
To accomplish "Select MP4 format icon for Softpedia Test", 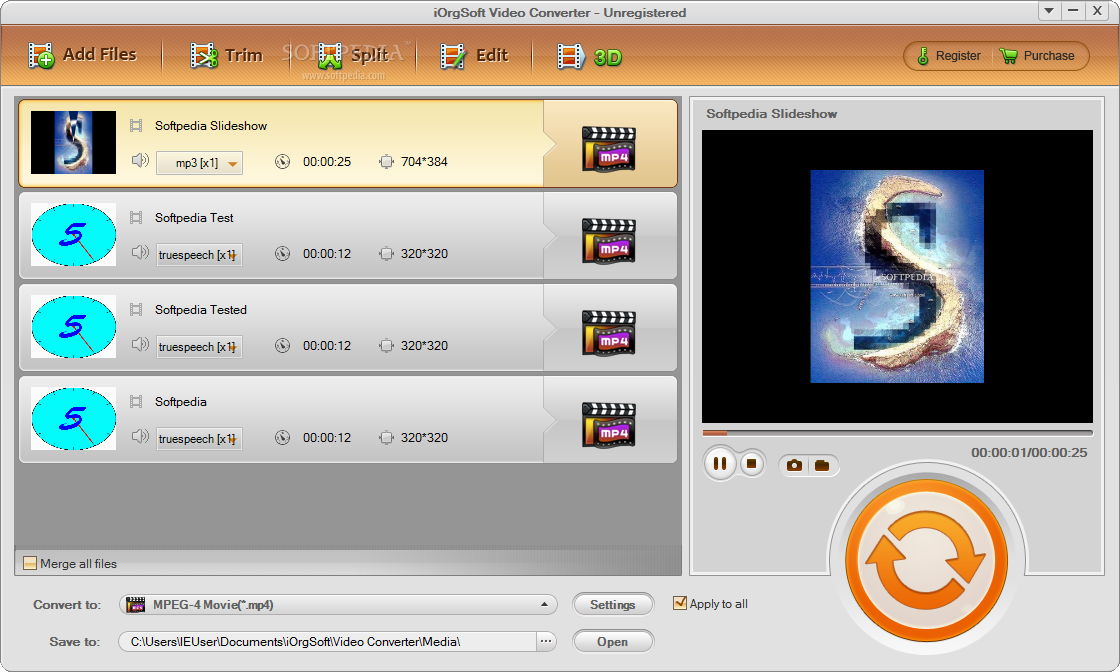I will [x=609, y=241].
